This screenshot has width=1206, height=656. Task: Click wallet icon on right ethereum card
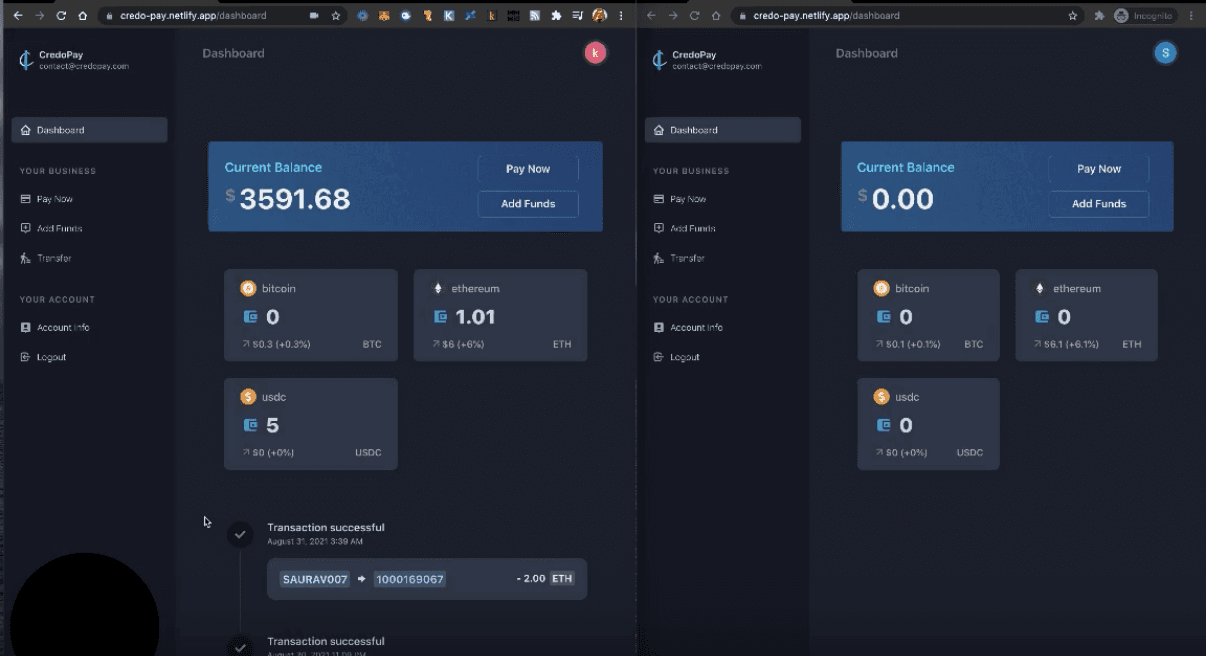pos(1041,317)
